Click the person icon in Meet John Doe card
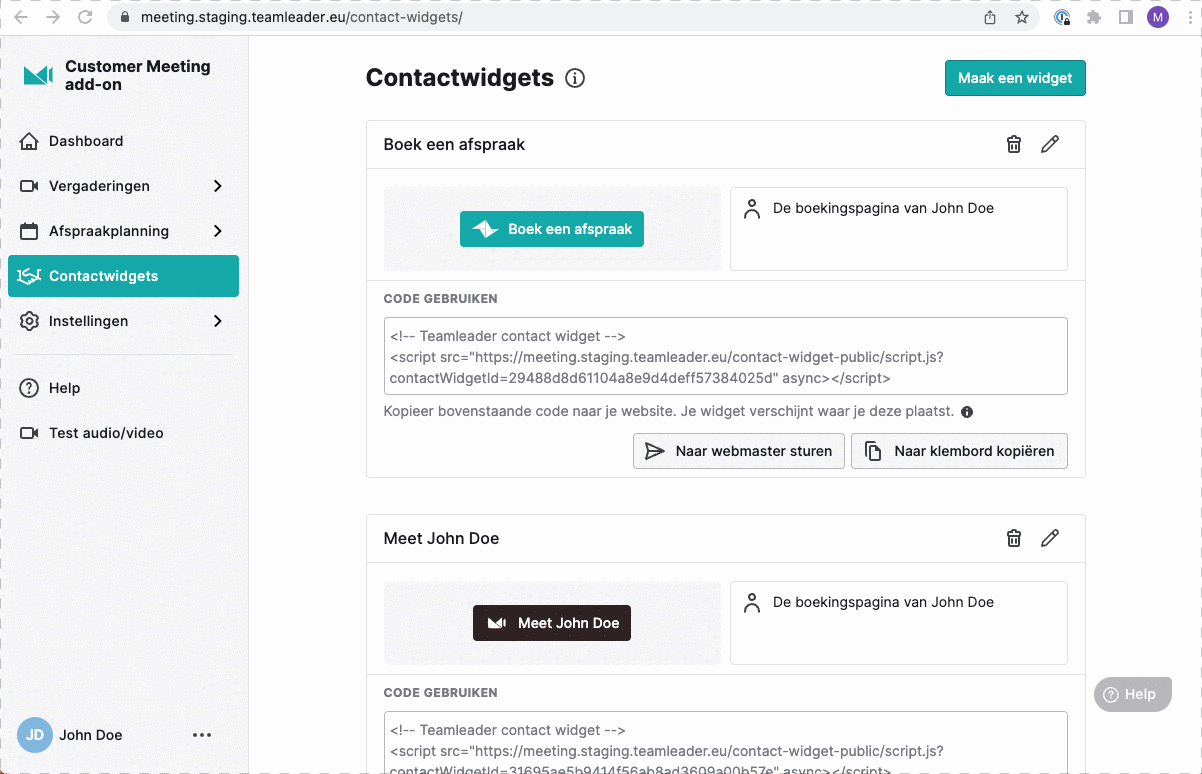Viewport: 1202px width, 774px height. pos(751,603)
